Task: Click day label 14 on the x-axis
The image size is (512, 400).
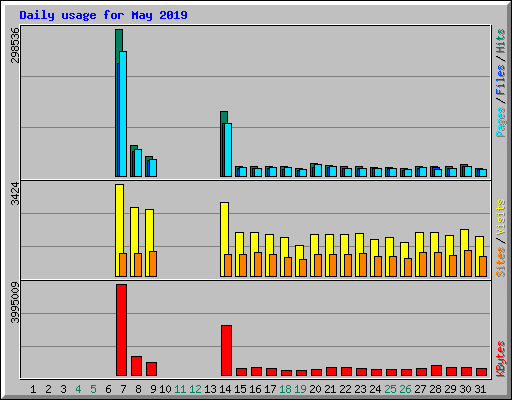Action: pyautogui.click(x=225, y=389)
